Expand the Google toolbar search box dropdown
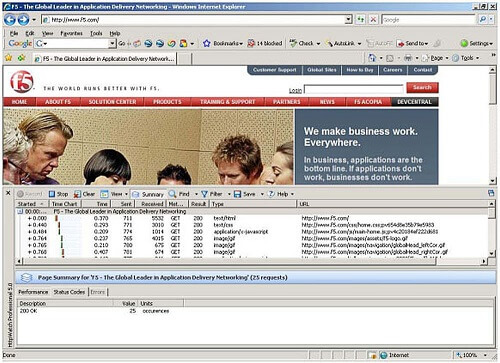 pos(112,43)
